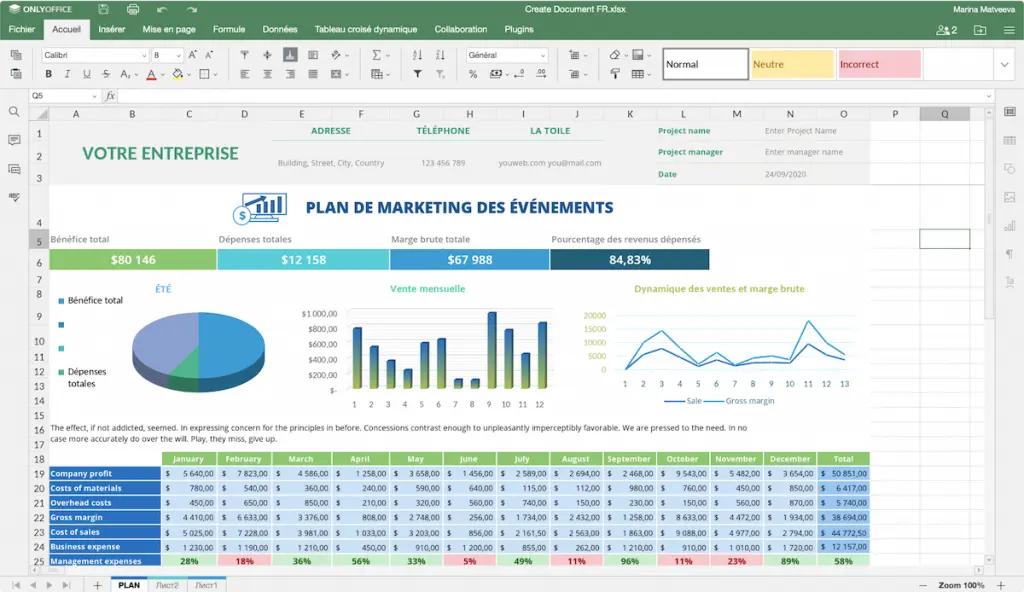This screenshot has height=592, width=1024.
Task: Open the Search panel in left sidebar
Action: (14, 112)
